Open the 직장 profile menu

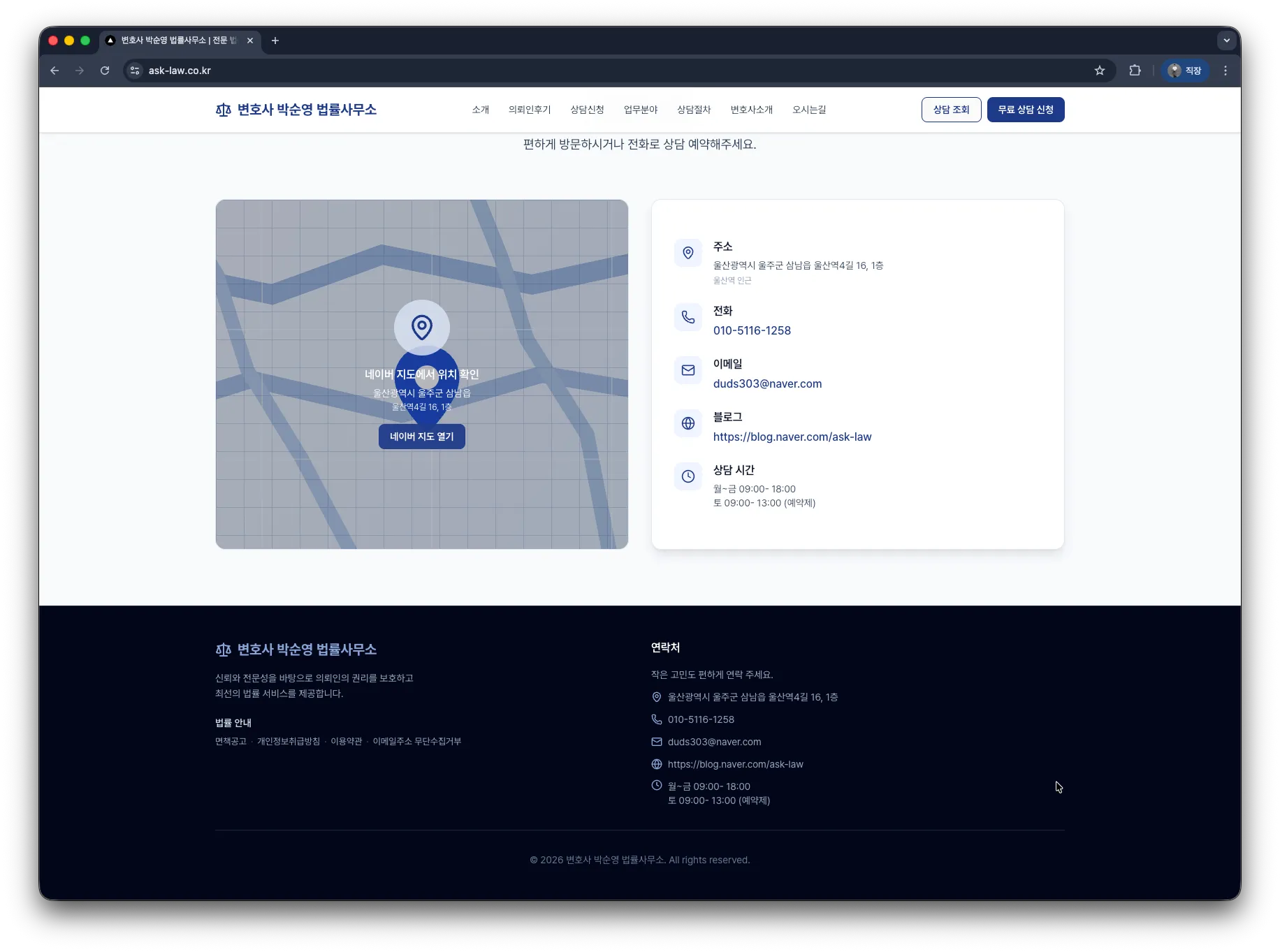click(x=1185, y=71)
